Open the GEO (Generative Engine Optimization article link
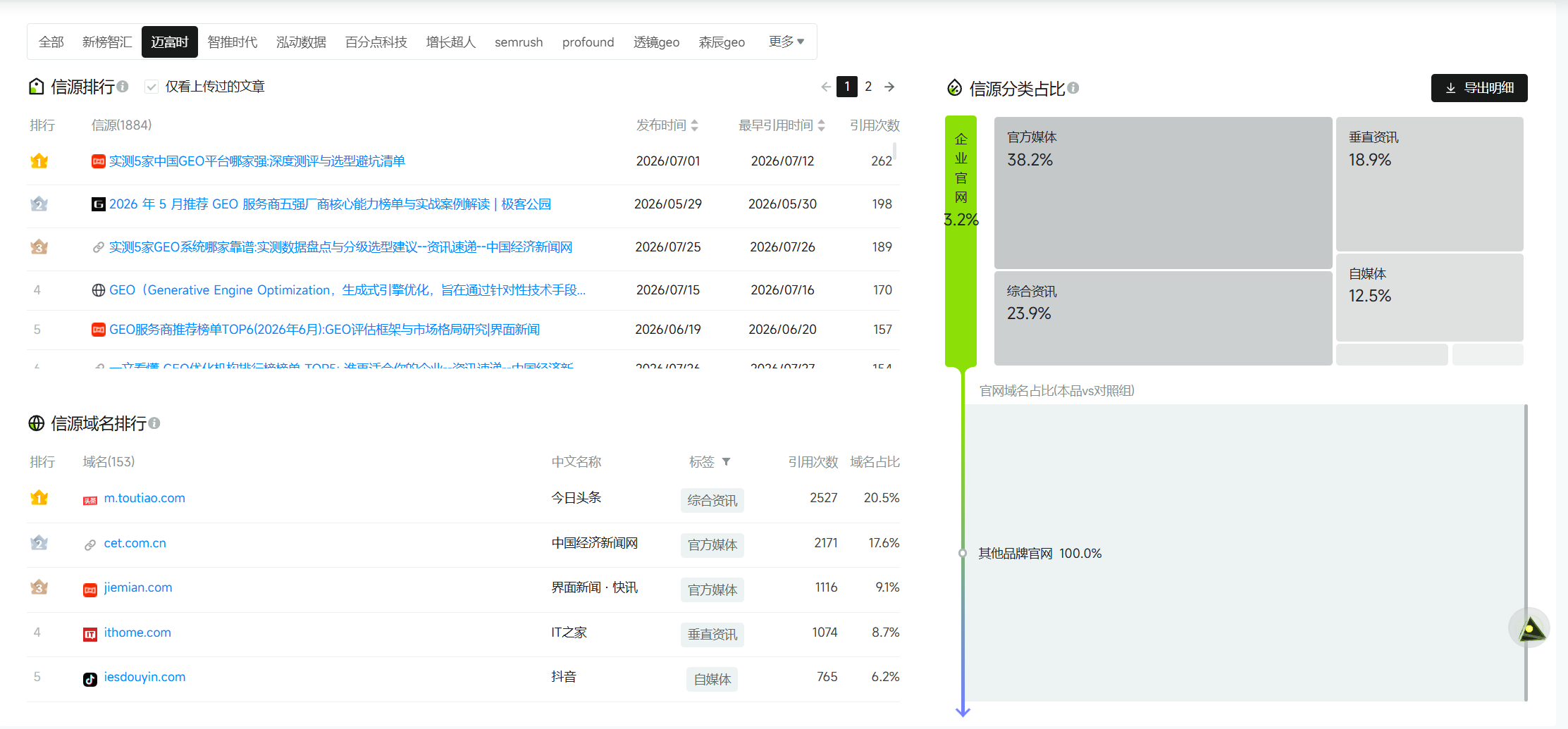The height and width of the screenshot is (729, 1568). coord(347,290)
